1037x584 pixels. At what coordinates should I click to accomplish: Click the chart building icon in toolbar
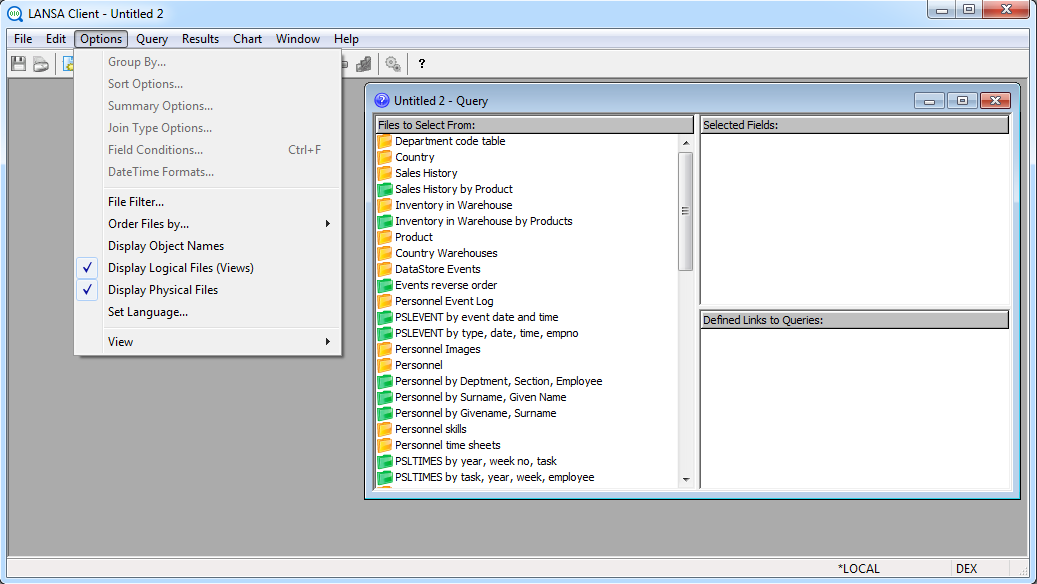[x=364, y=63]
